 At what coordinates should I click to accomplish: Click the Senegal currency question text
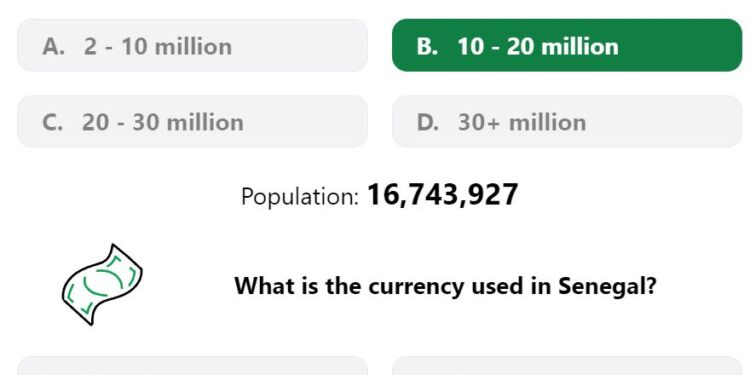tap(445, 287)
